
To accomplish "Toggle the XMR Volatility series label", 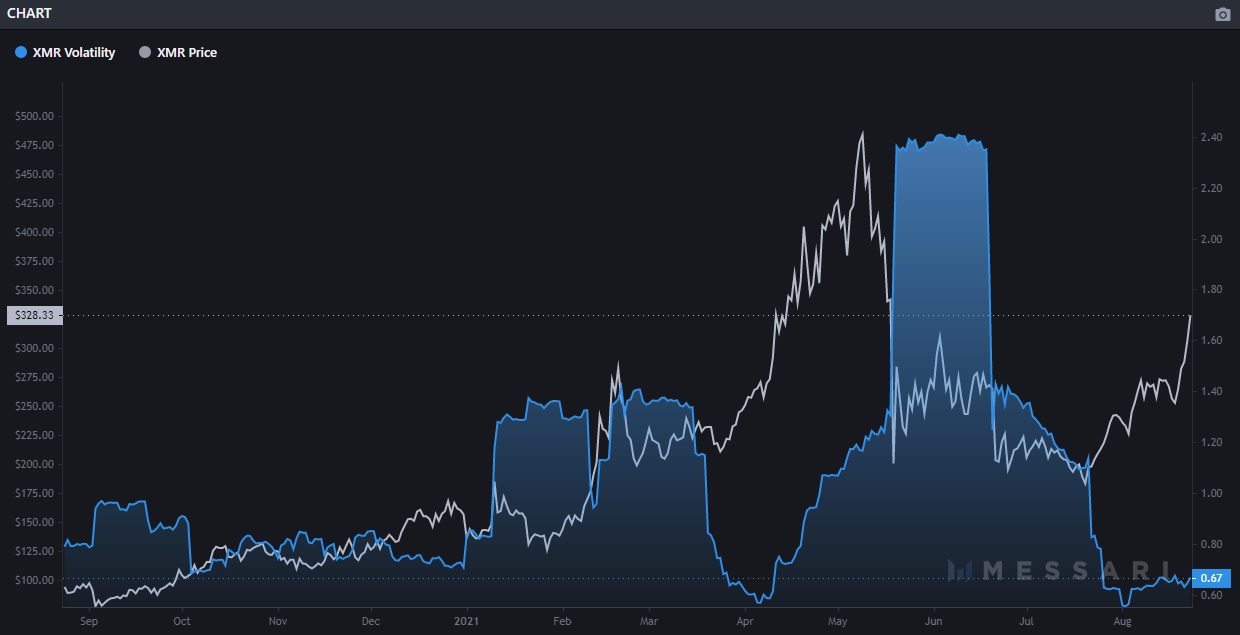I will pos(74,52).
